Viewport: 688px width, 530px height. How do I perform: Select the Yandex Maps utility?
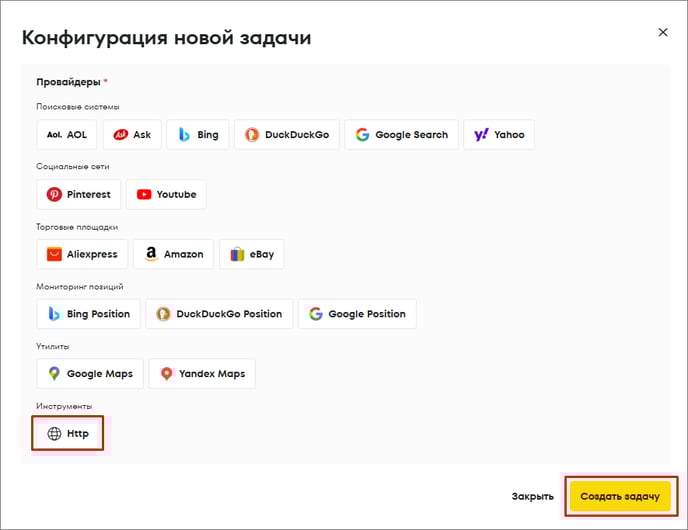tap(202, 374)
